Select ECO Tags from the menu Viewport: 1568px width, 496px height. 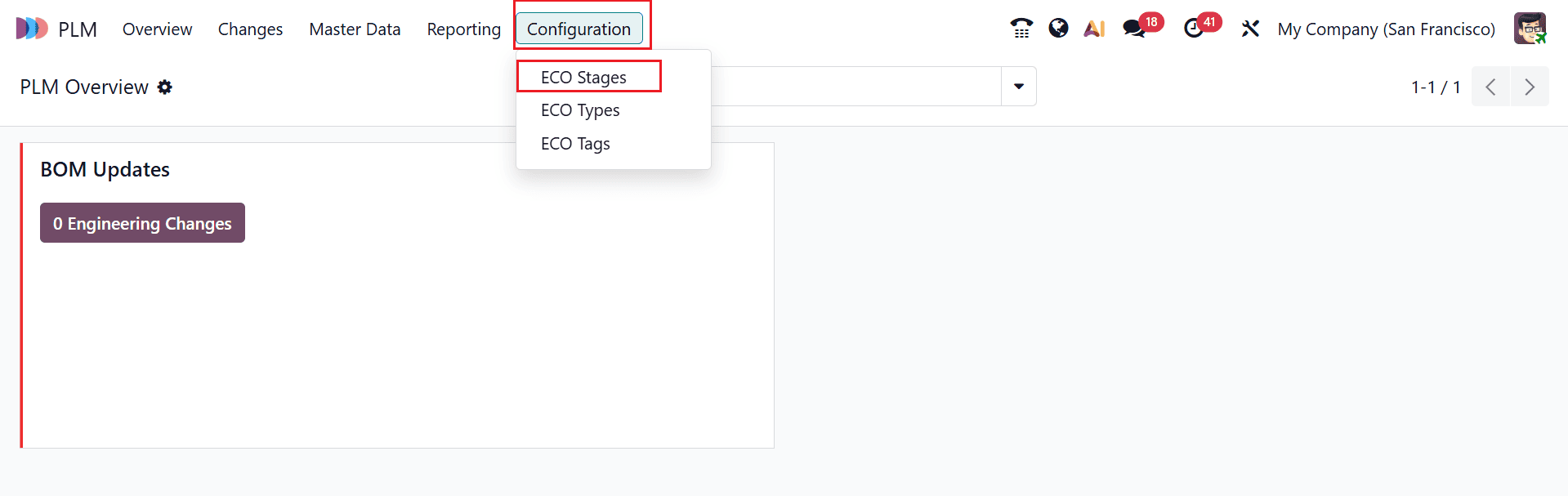pos(575,143)
